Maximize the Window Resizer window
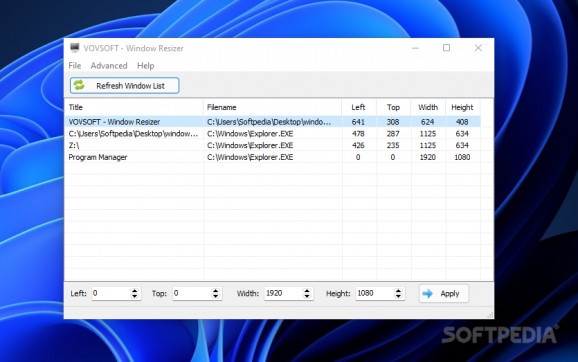Viewport: 578px width, 362px height. 446,48
